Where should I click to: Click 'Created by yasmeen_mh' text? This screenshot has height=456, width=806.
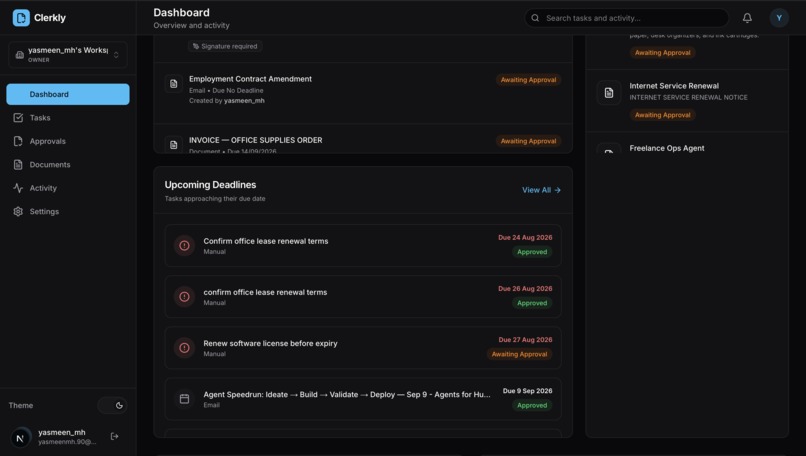pyautogui.click(x=227, y=101)
